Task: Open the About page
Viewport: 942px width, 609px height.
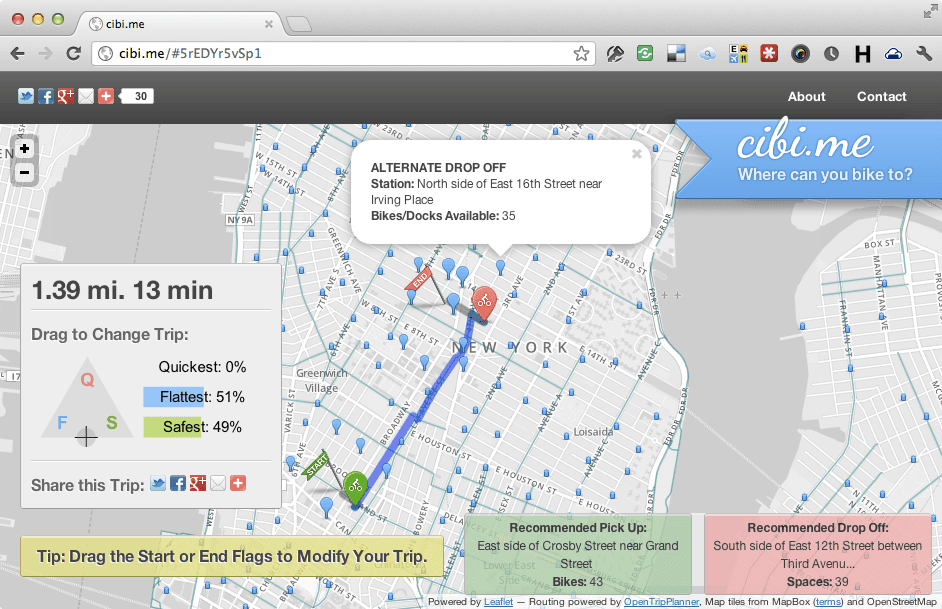Action: (x=806, y=97)
